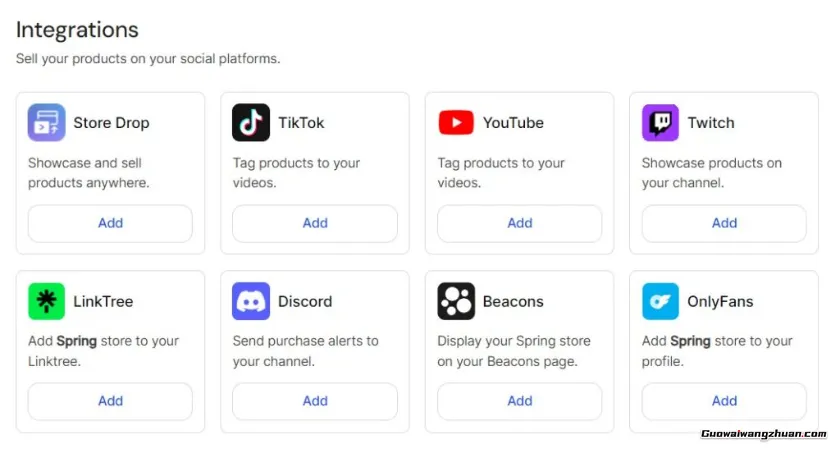Add the TikTok integration
The width and height of the screenshot is (840, 449).
tap(315, 223)
